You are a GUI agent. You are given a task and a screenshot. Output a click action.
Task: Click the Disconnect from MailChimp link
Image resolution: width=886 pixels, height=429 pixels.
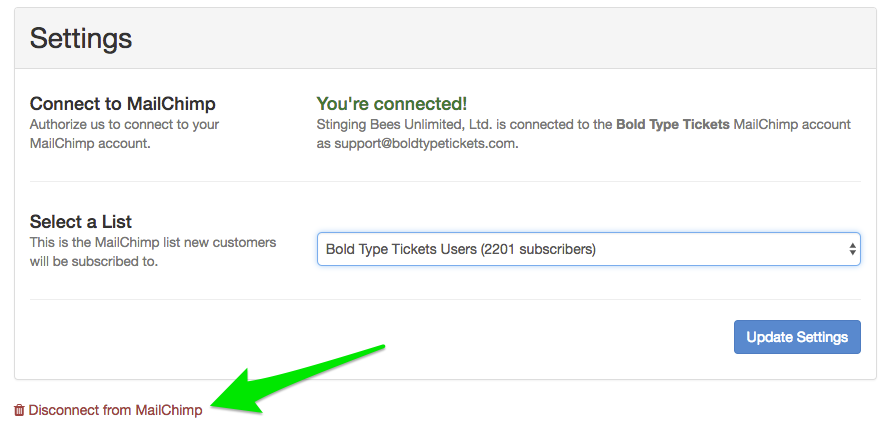coord(108,410)
